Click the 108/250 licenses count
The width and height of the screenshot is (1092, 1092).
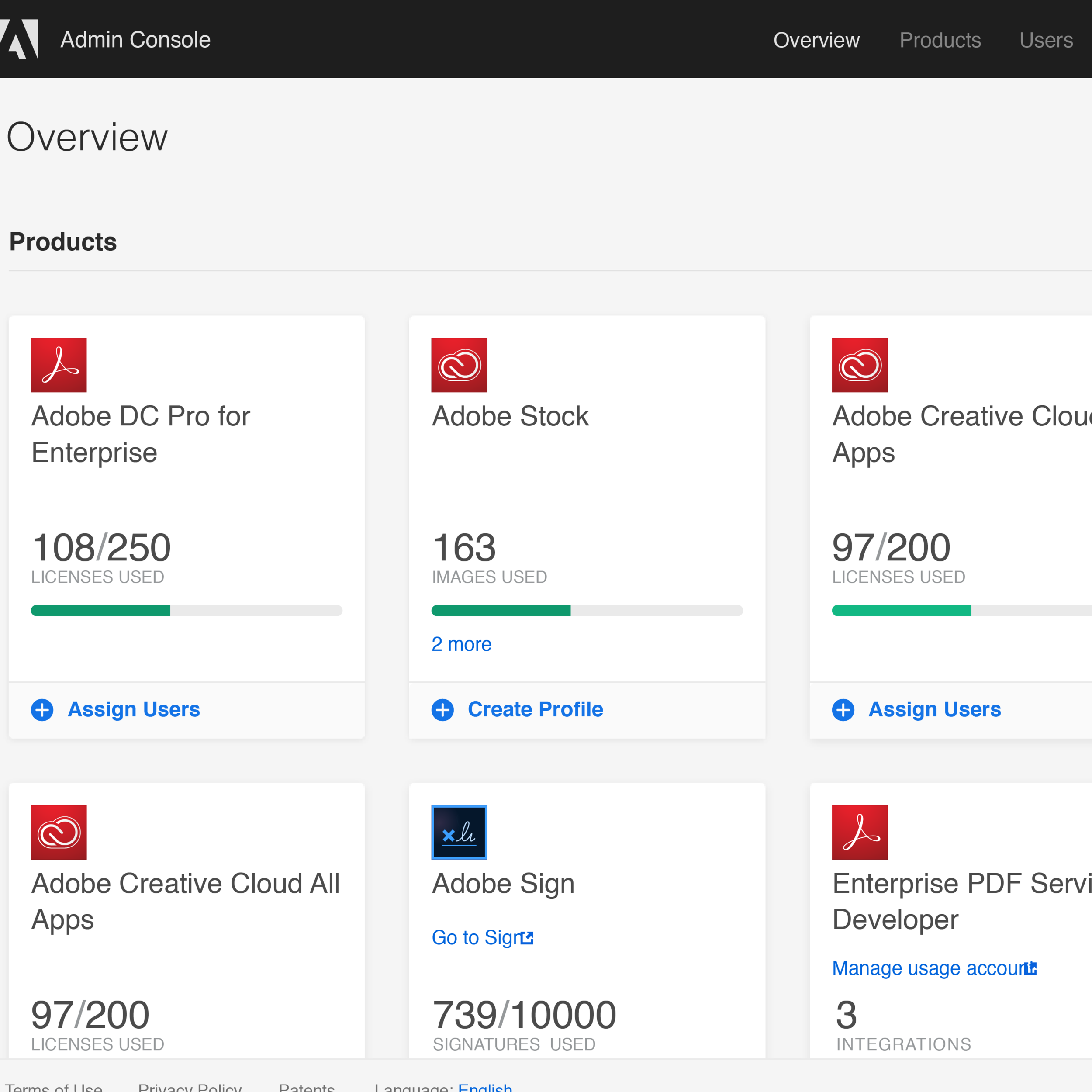pos(101,547)
